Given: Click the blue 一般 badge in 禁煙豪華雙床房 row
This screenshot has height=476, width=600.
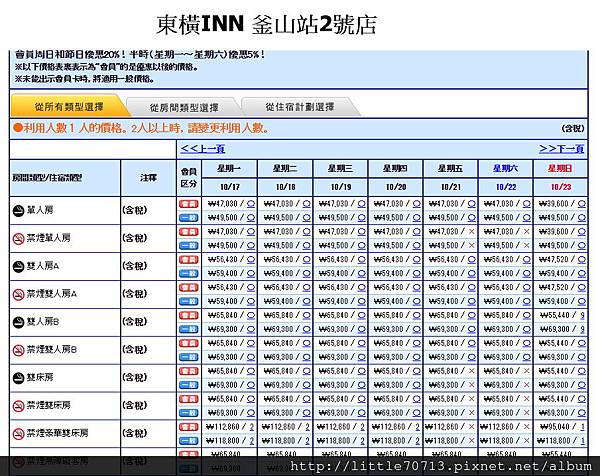Looking at the screenshot, I should coord(189,441).
